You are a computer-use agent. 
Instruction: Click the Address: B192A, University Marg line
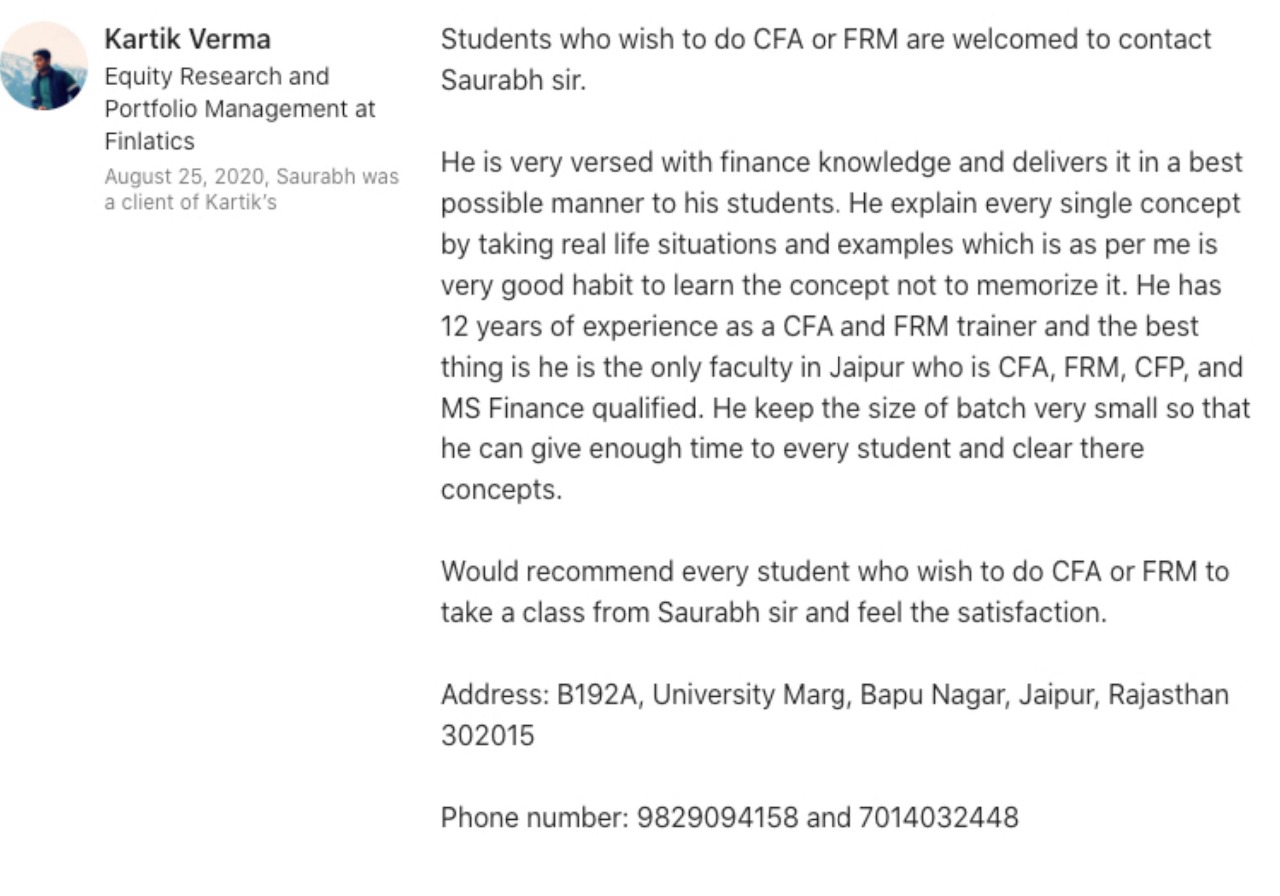(x=834, y=695)
